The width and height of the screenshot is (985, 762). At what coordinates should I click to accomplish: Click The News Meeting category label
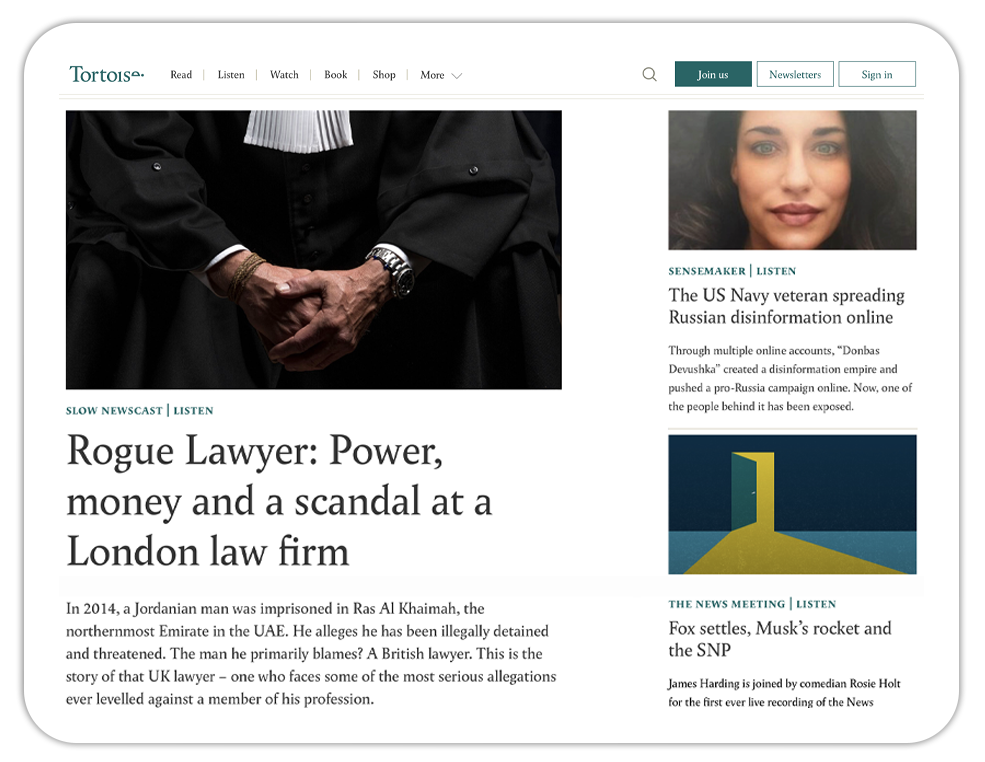click(x=727, y=604)
